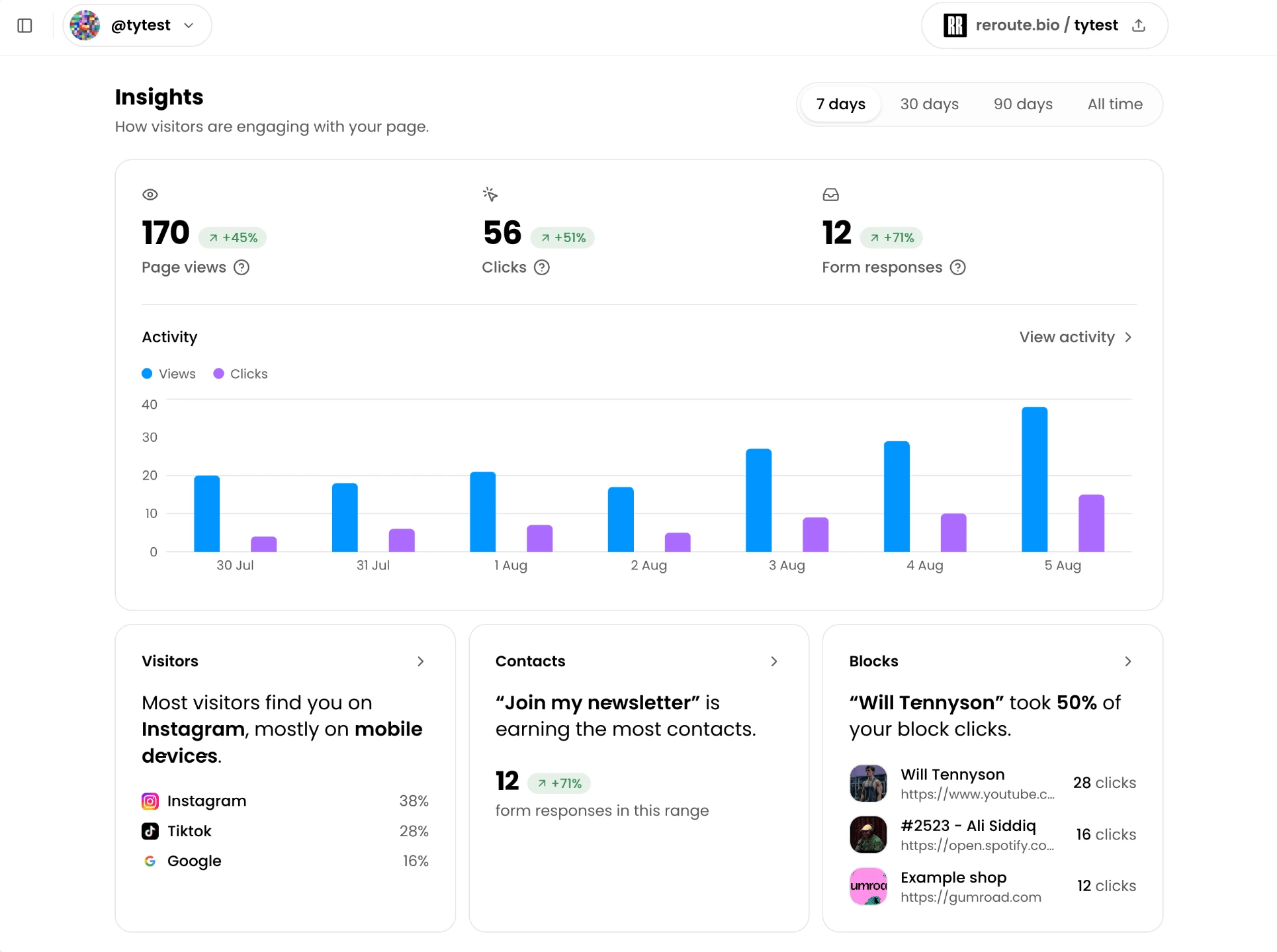Select the All time tab
1277x952 pixels.
pyautogui.click(x=1115, y=105)
